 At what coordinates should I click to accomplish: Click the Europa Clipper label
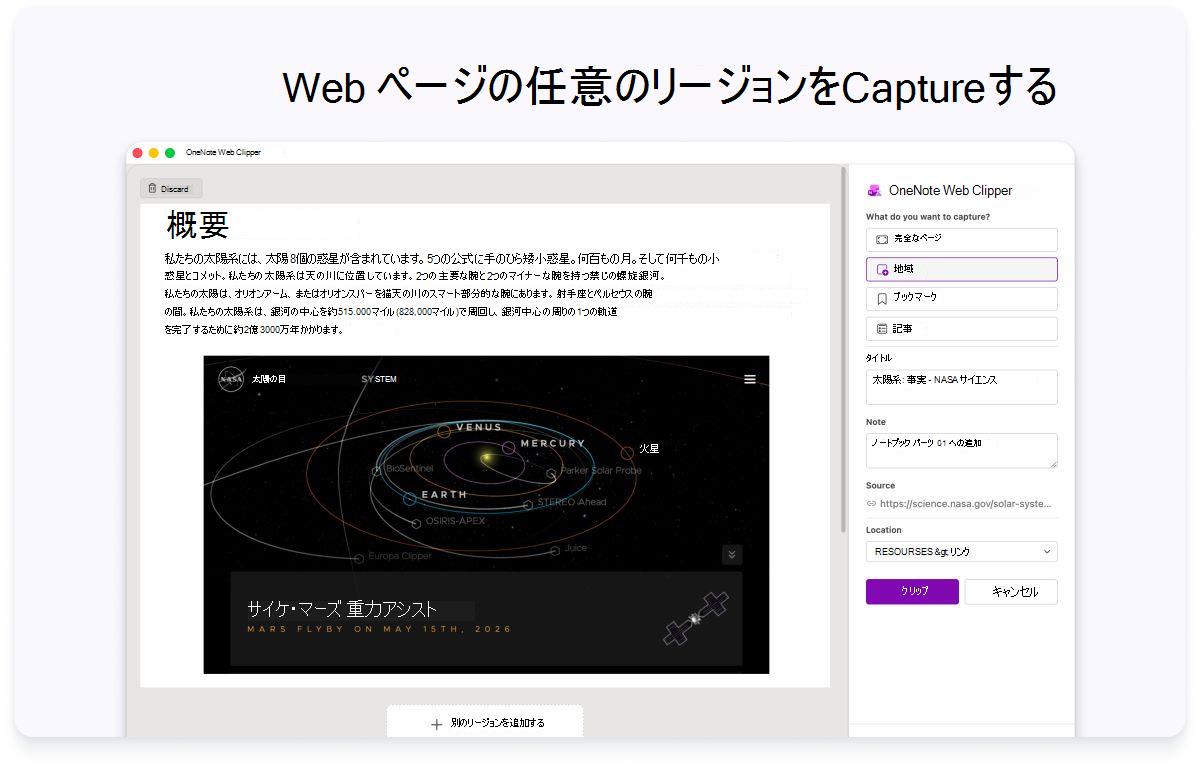pos(400,556)
